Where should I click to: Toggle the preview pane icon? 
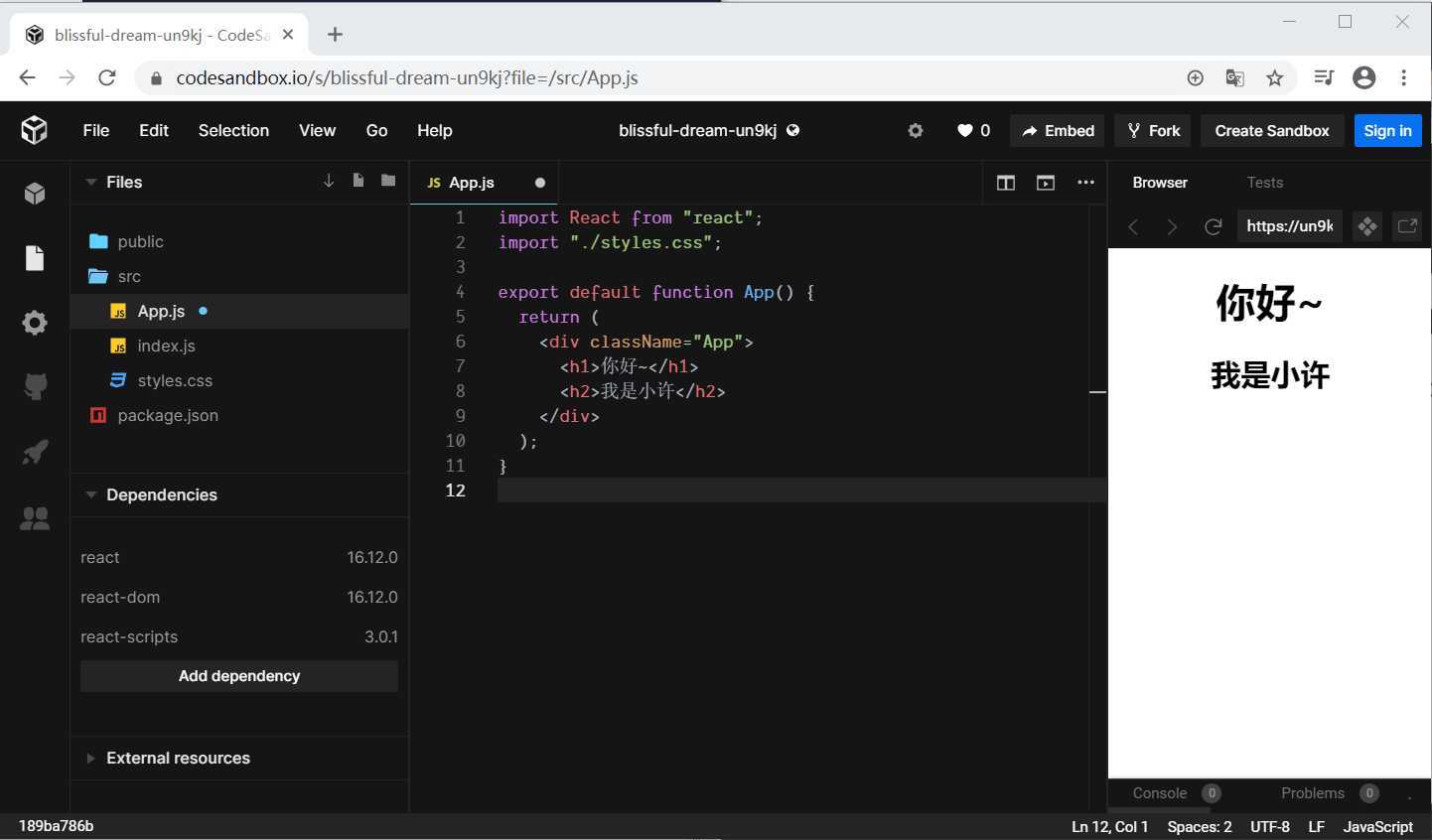(x=1046, y=183)
